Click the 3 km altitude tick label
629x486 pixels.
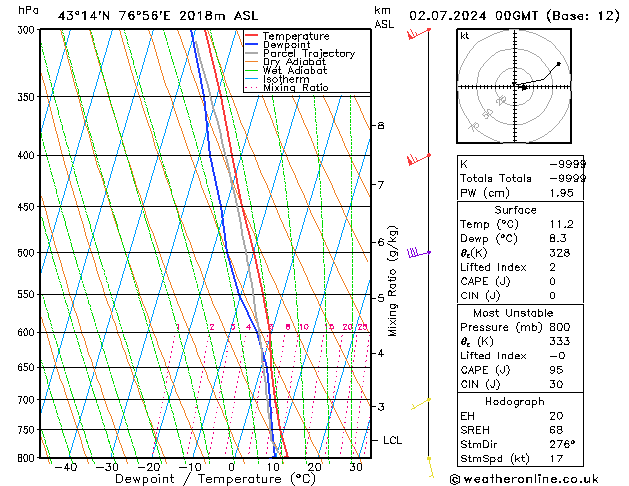[x=381, y=407]
